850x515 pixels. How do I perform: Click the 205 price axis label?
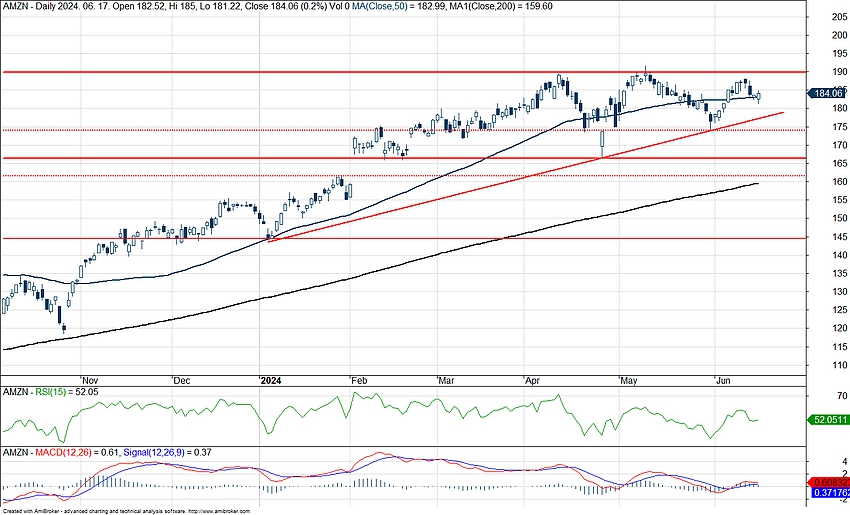pyautogui.click(x=840, y=17)
